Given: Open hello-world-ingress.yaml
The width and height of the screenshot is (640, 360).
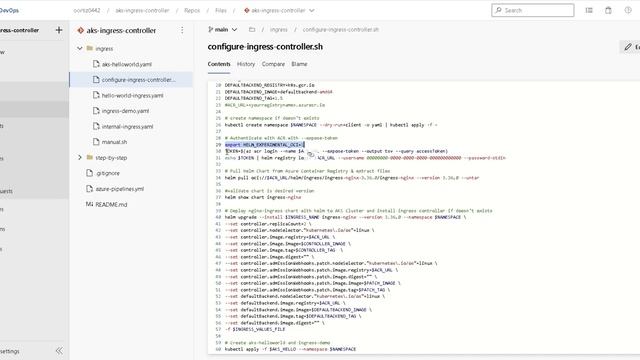Looking at the screenshot, I should (x=132, y=95).
